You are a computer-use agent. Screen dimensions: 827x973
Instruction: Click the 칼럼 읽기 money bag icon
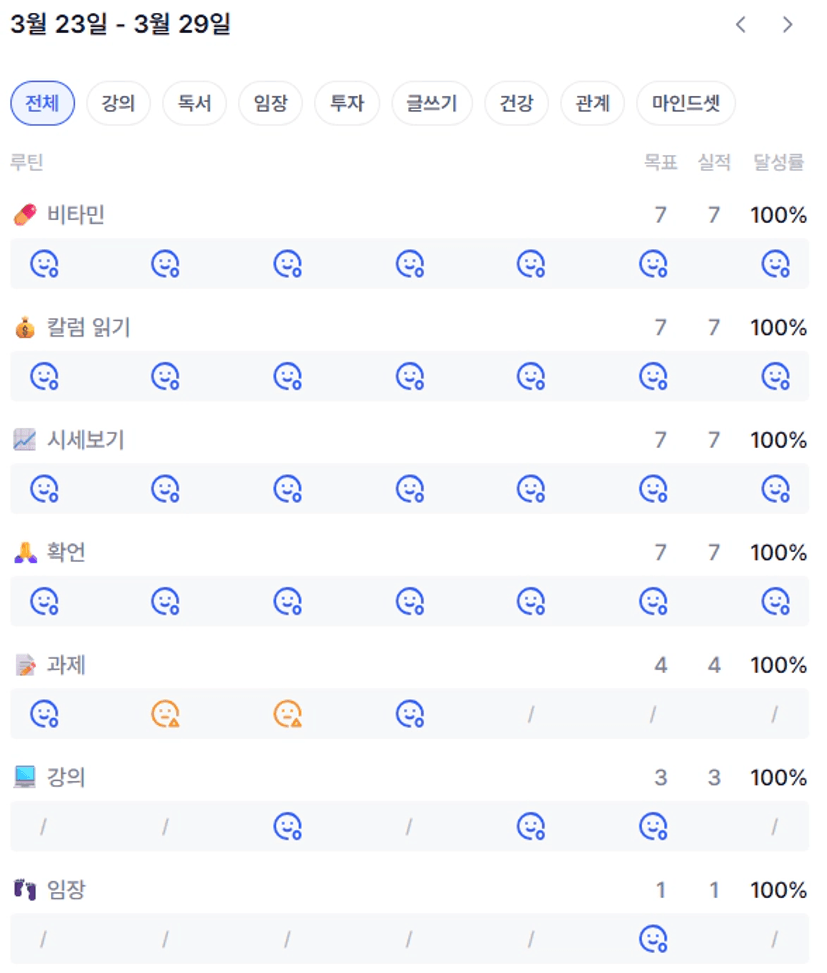pos(25,328)
